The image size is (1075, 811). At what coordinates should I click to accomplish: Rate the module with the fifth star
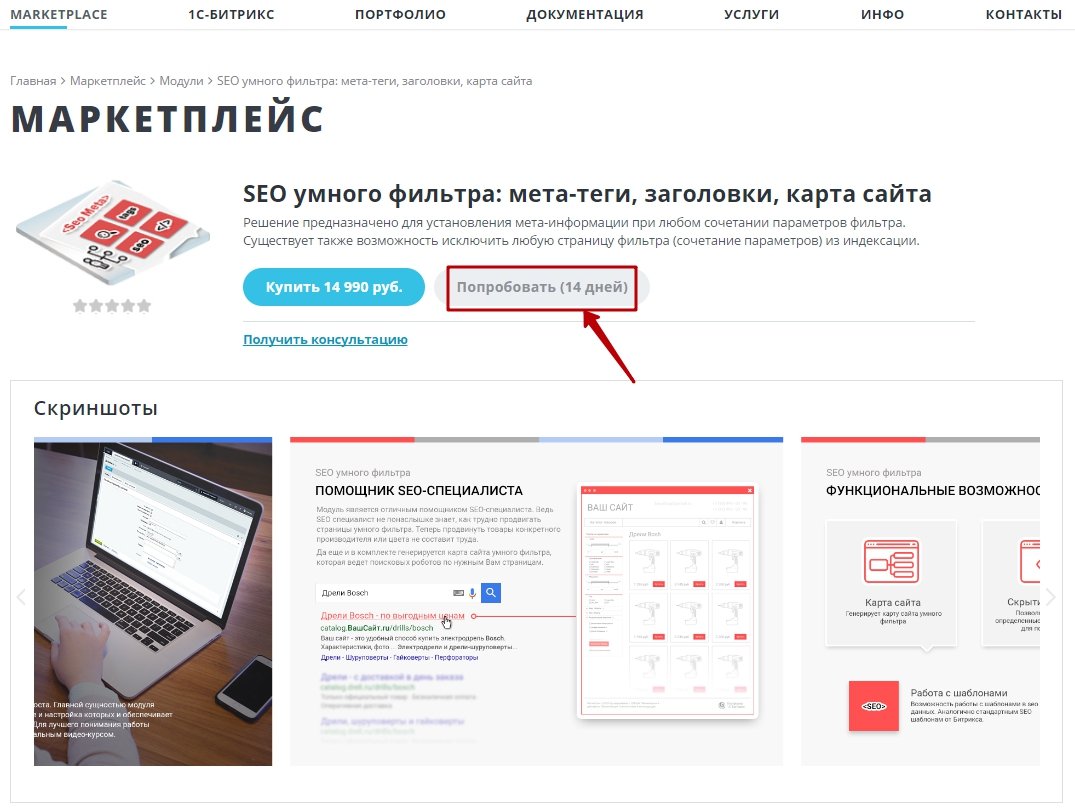(x=144, y=306)
